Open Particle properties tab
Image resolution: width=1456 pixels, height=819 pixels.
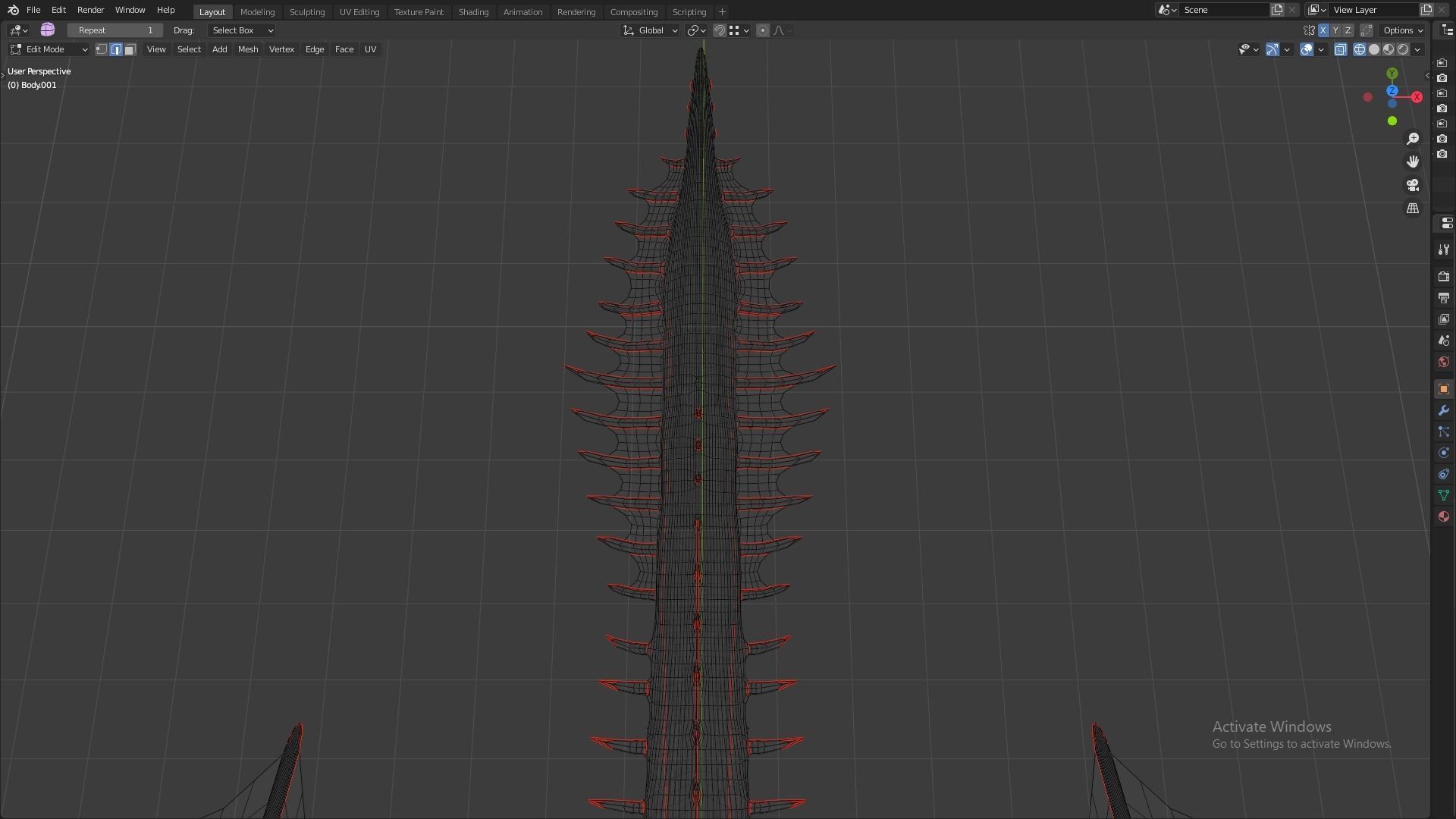click(x=1444, y=431)
